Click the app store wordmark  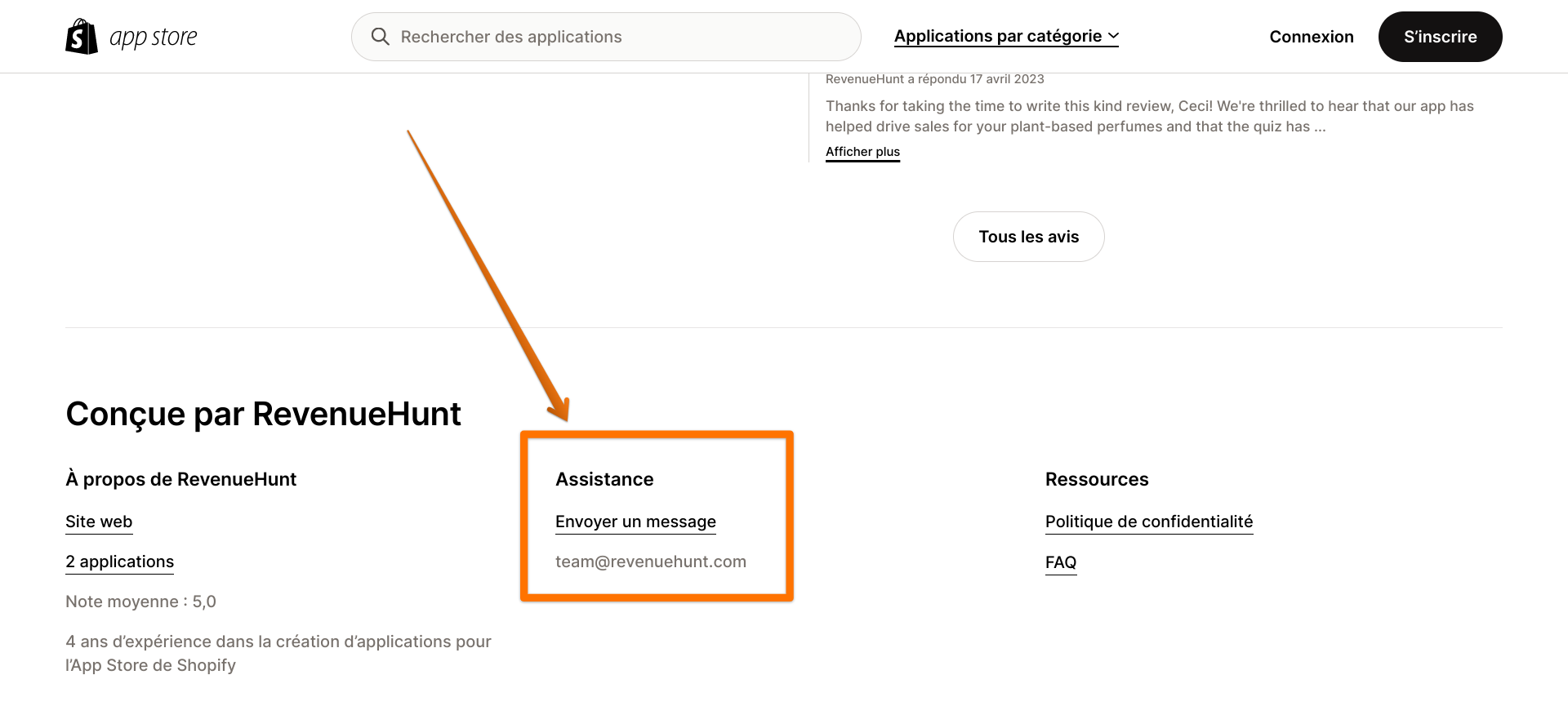(154, 38)
